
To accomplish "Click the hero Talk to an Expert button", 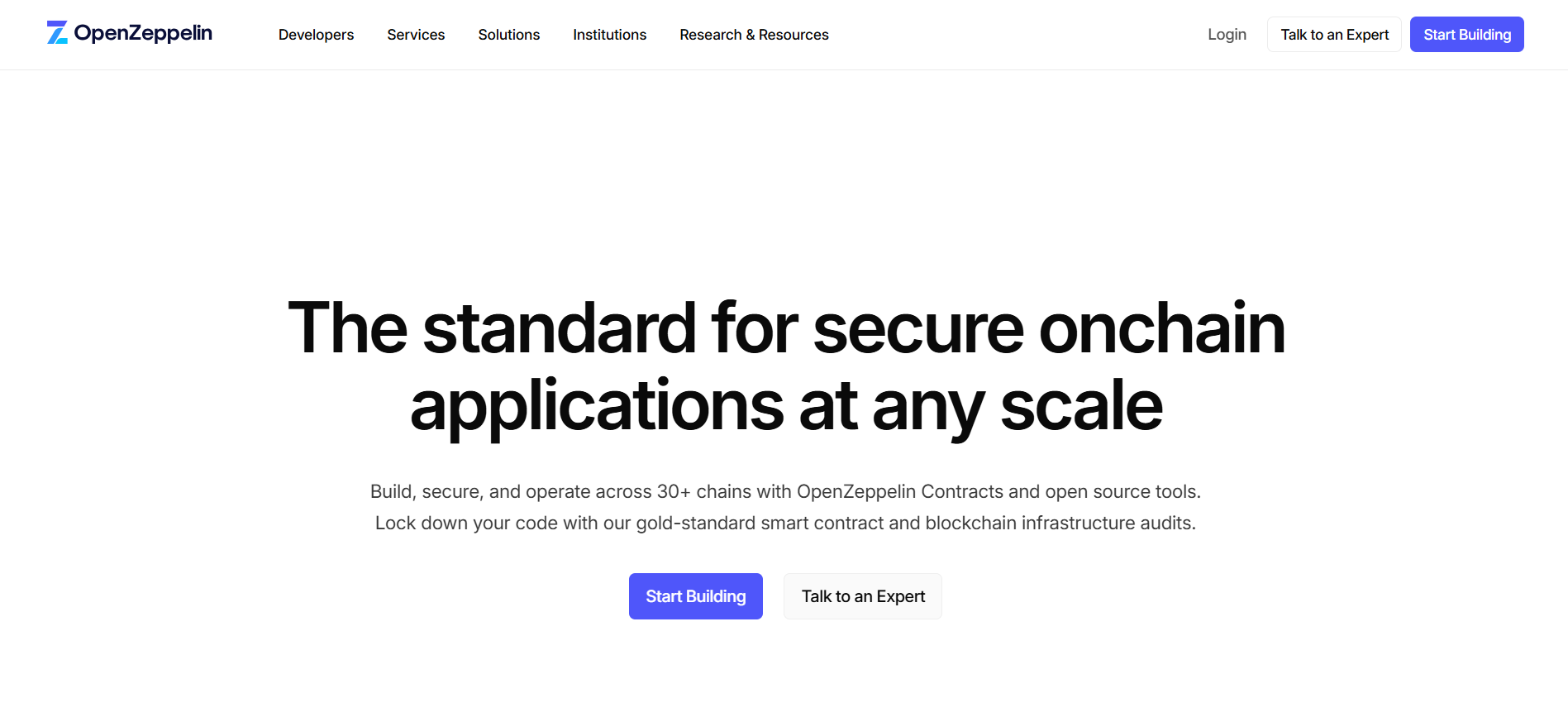I will pos(863,596).
